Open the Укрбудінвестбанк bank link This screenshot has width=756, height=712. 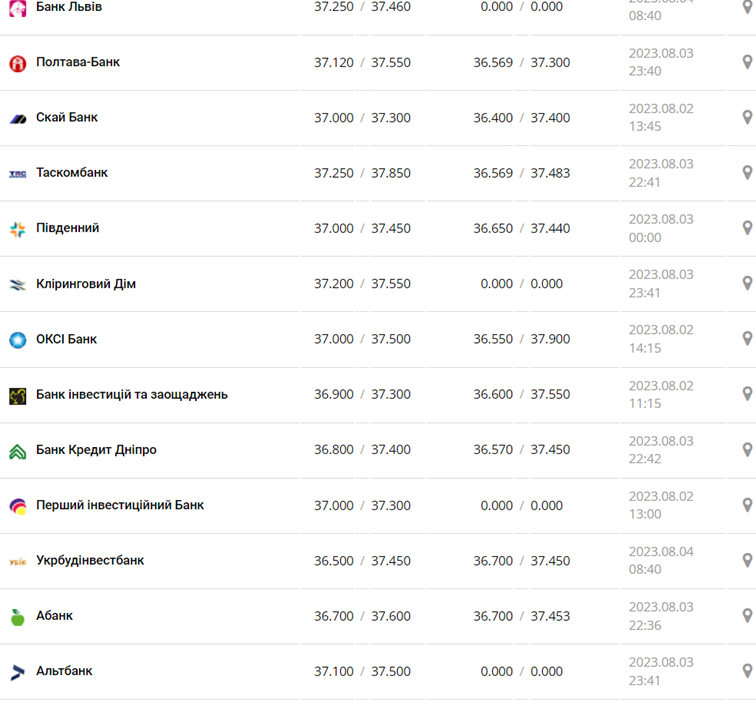tap(90, 560)
